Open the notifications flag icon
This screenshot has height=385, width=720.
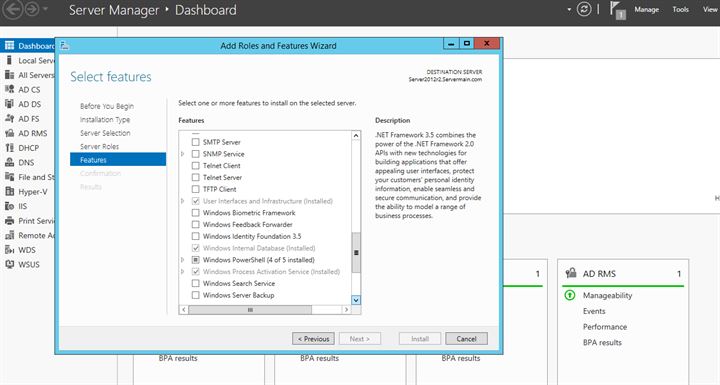pos(617,10)
